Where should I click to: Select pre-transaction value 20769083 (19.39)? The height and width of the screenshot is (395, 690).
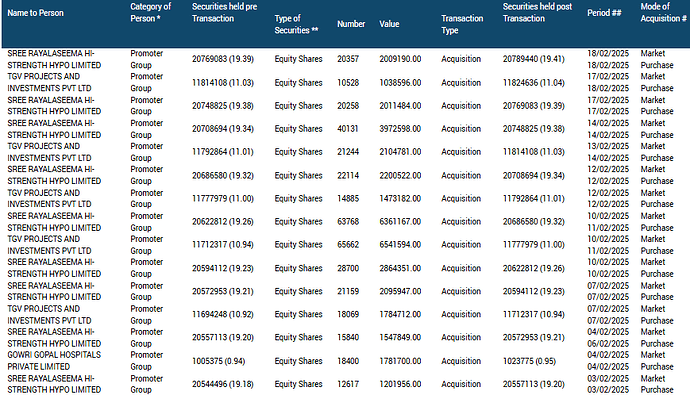[x=223, y=59]
